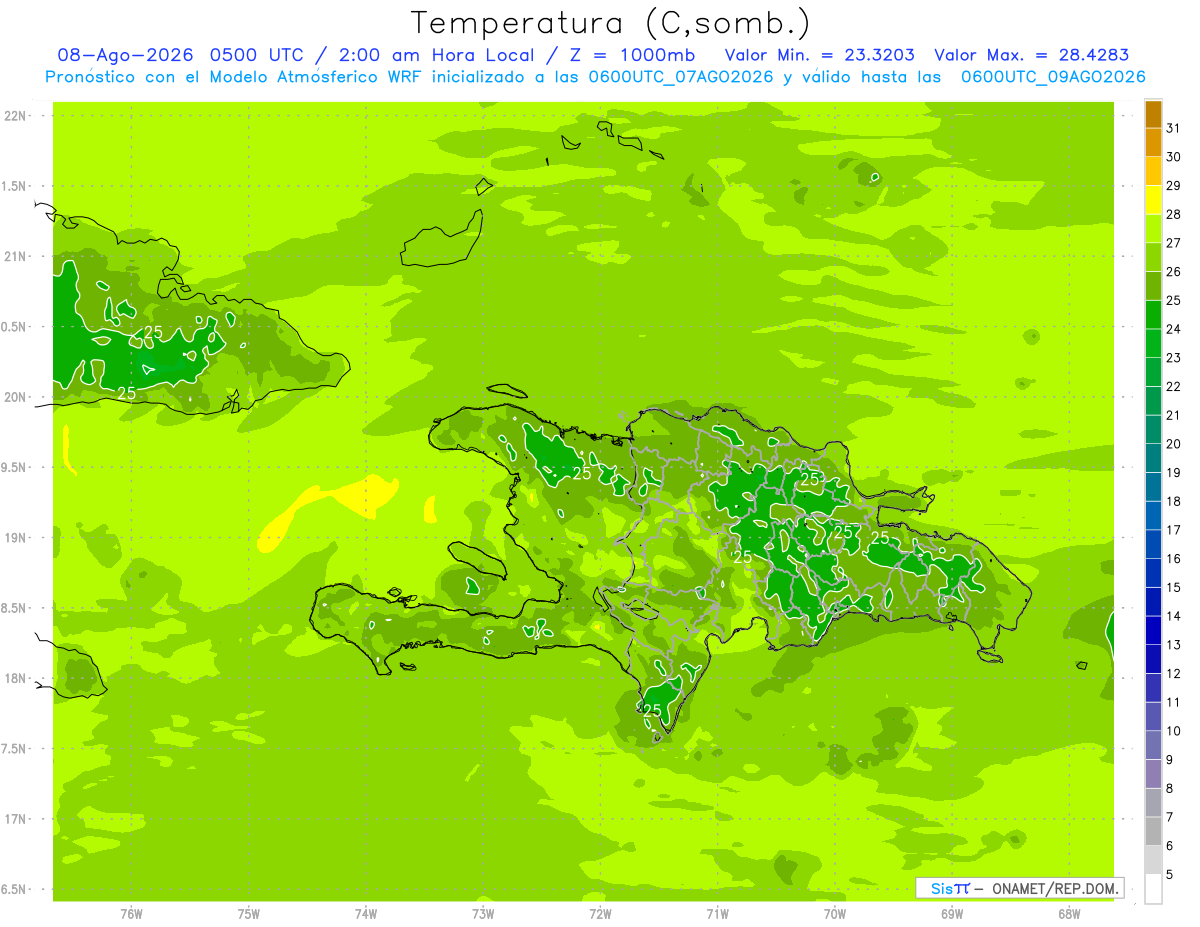Select the blue colorbar swatch between 16 and 17

coord(1153,544)
